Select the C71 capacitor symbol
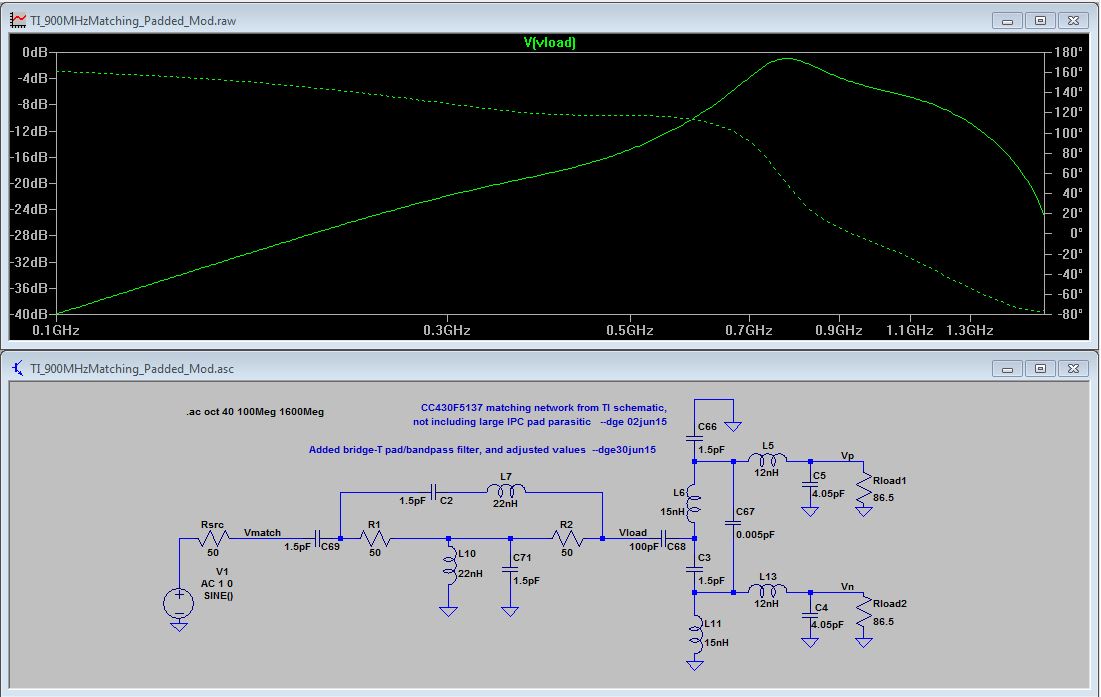 (x=510, y=570)
